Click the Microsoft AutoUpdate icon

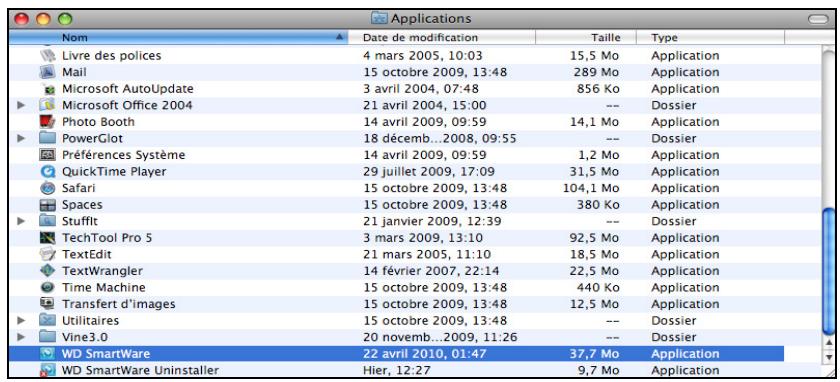(48, 89)
